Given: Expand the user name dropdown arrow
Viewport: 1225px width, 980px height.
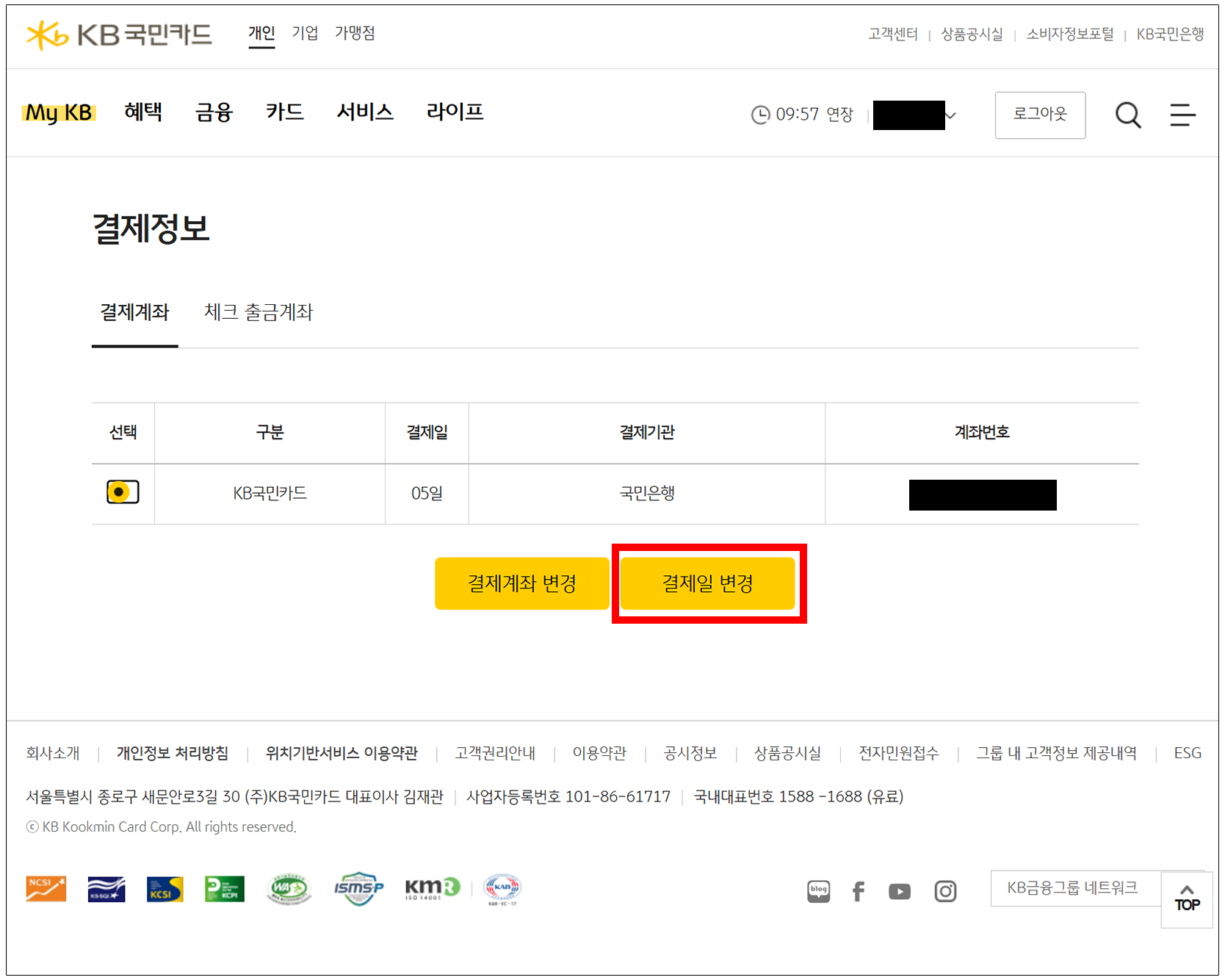Looking at the screenshot, I should (x=951, y=116).
